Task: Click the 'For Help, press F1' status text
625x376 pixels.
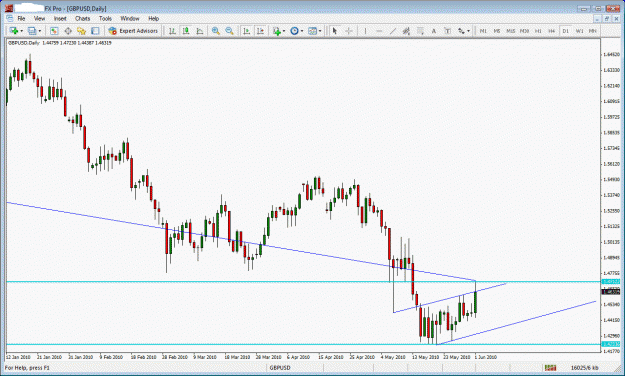Action: tap(27, 368)
